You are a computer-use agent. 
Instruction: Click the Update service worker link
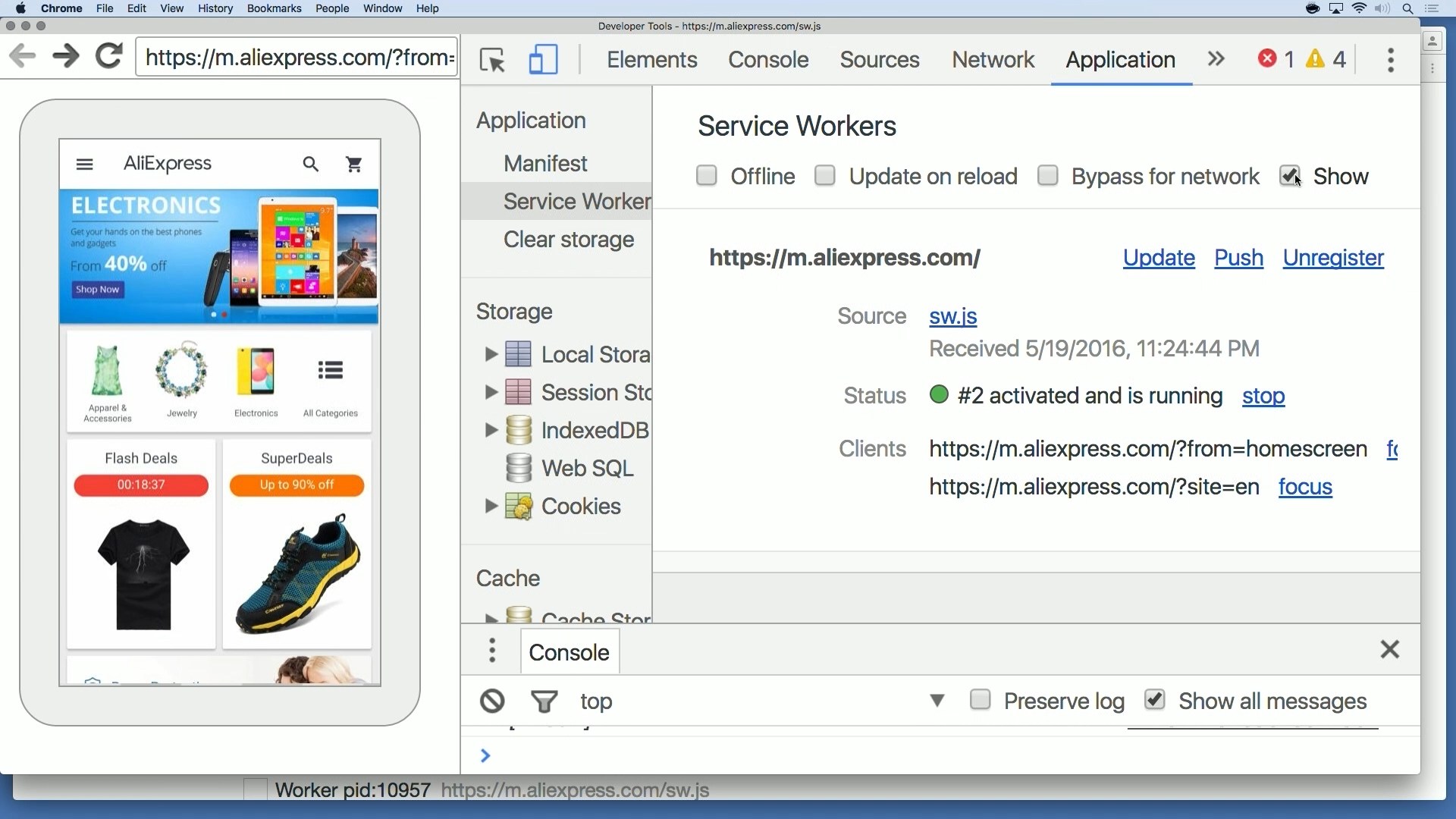tap(1159, 258)
